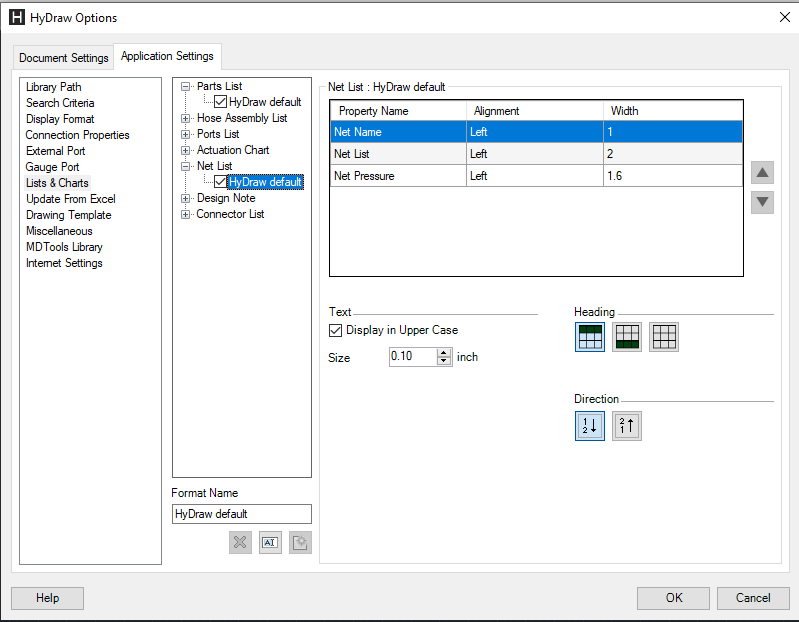Click the delete format X icon

(x=240, y=543)
